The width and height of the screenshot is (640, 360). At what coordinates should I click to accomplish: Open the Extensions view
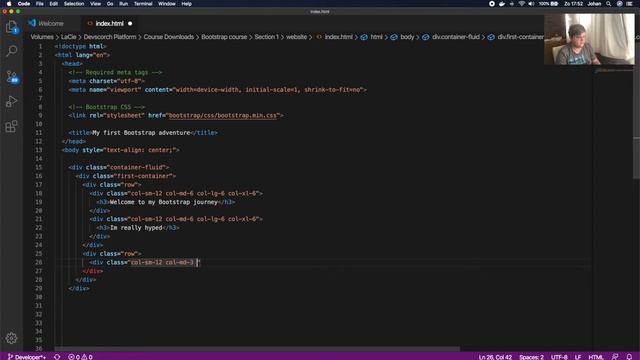tap(11, 126)
